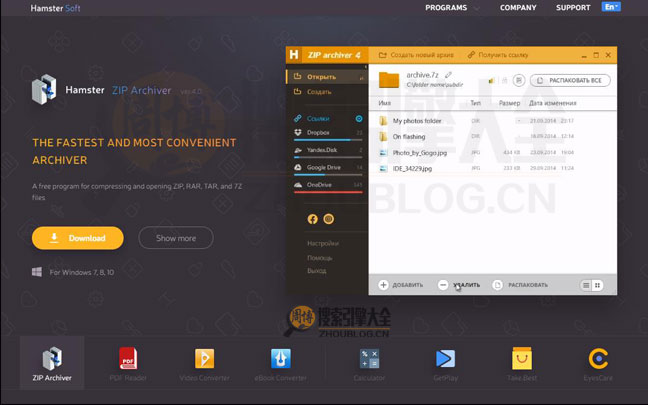648x405 pixels.
Task: Select the My photos folder row
Action: (492, 121)
